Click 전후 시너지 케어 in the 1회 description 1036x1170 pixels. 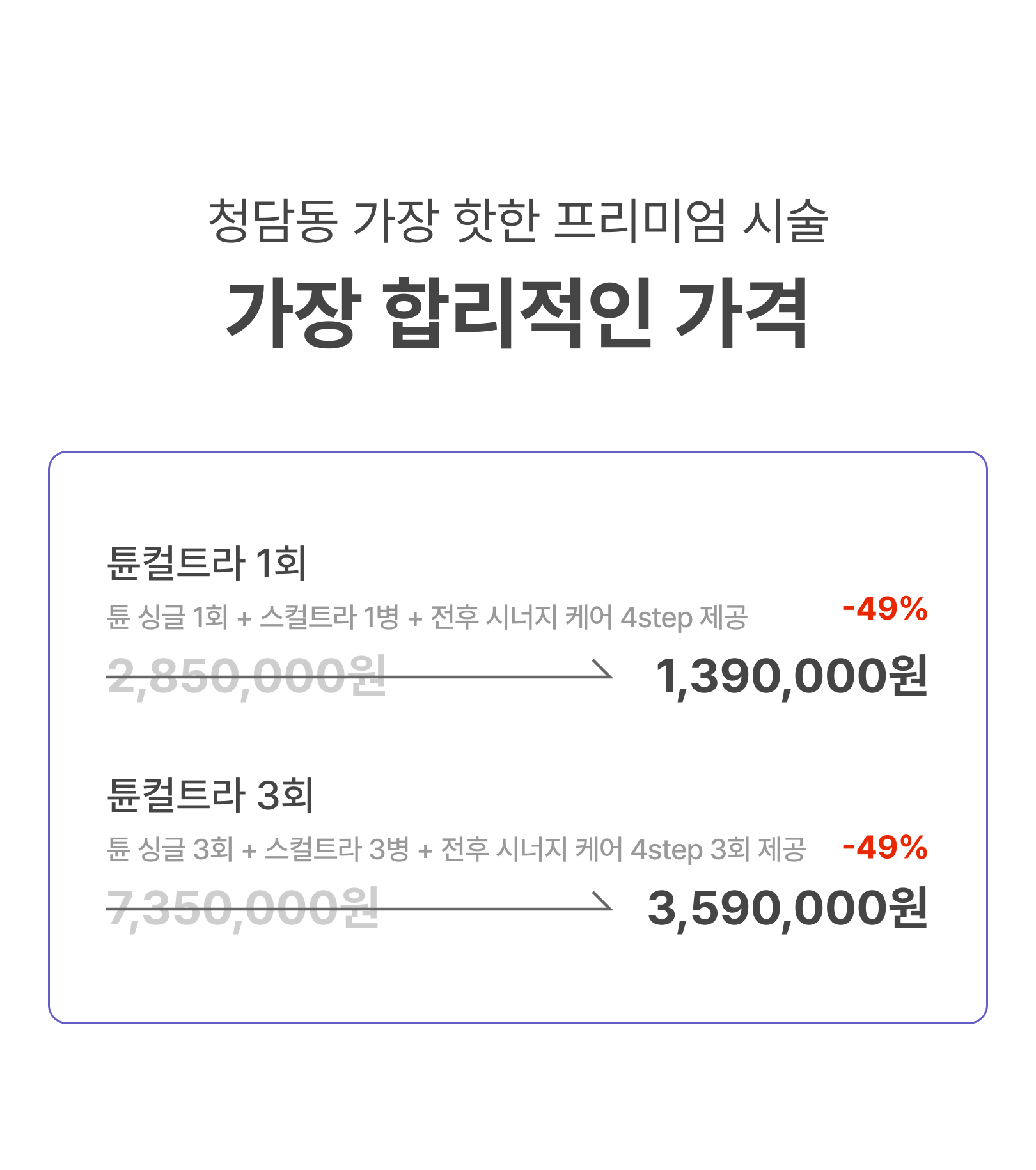[522, 618]
